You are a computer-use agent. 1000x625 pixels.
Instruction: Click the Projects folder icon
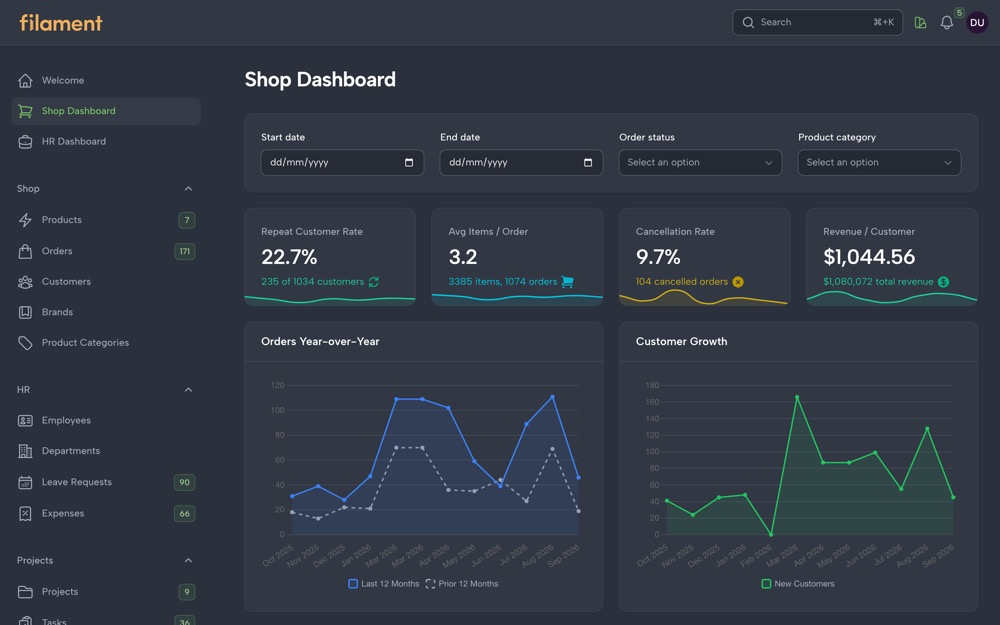coord(25,592)
